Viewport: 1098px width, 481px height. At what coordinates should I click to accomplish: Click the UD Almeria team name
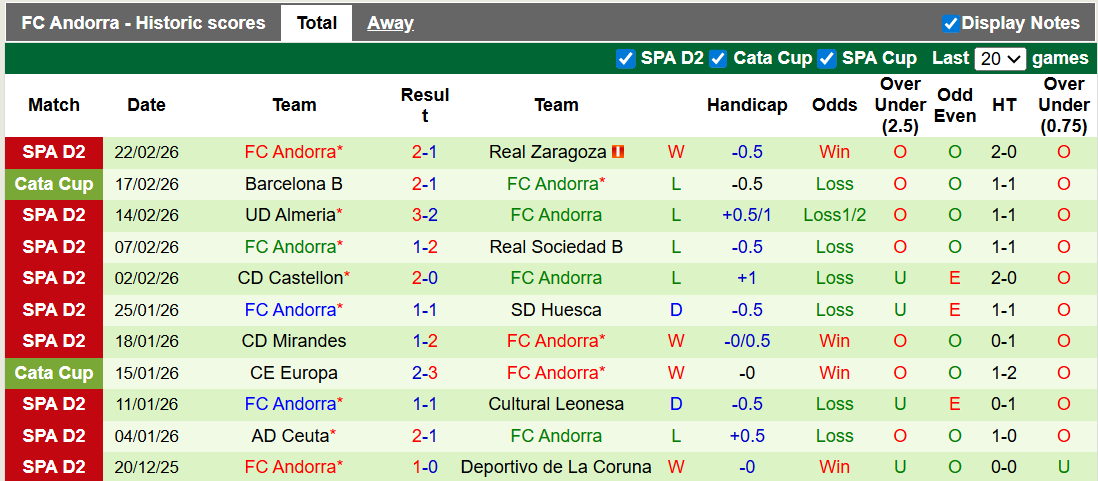(x=289, y=215)
